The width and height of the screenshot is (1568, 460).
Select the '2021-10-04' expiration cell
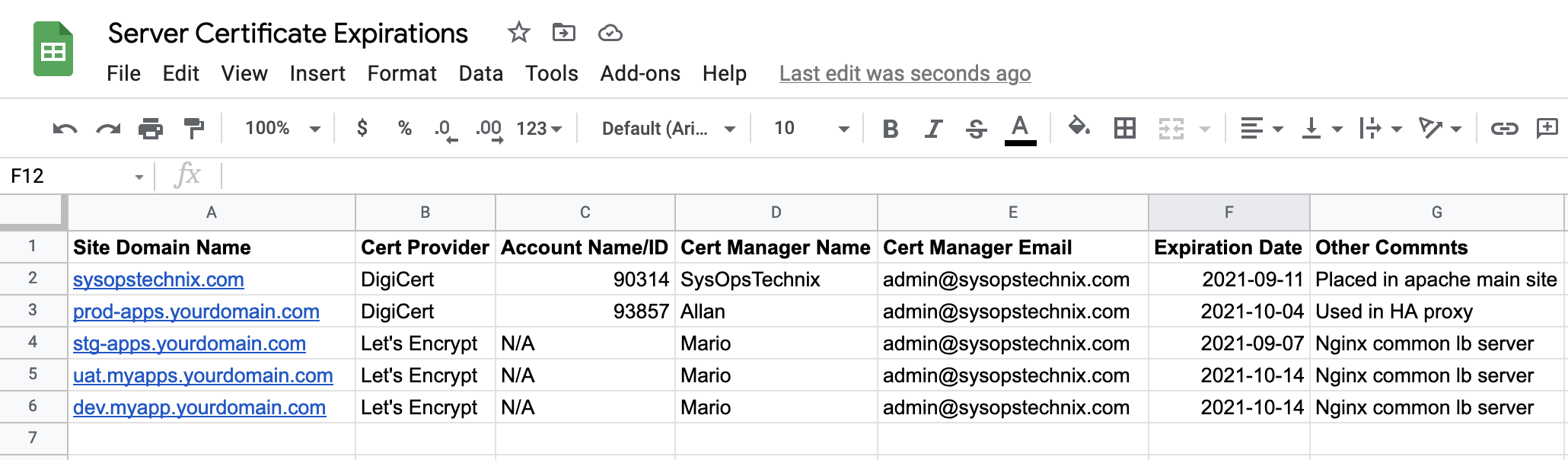click(x=1229, y=311)
